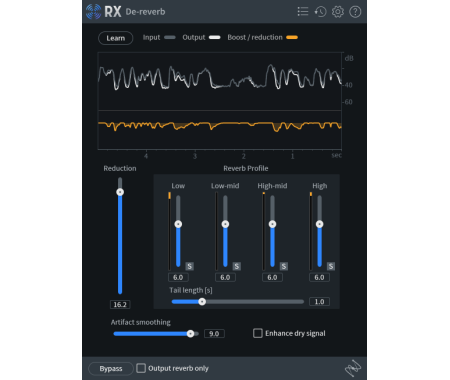Click the -40 dB scale label
Screen dimensions: 450x380
(348, 85)
